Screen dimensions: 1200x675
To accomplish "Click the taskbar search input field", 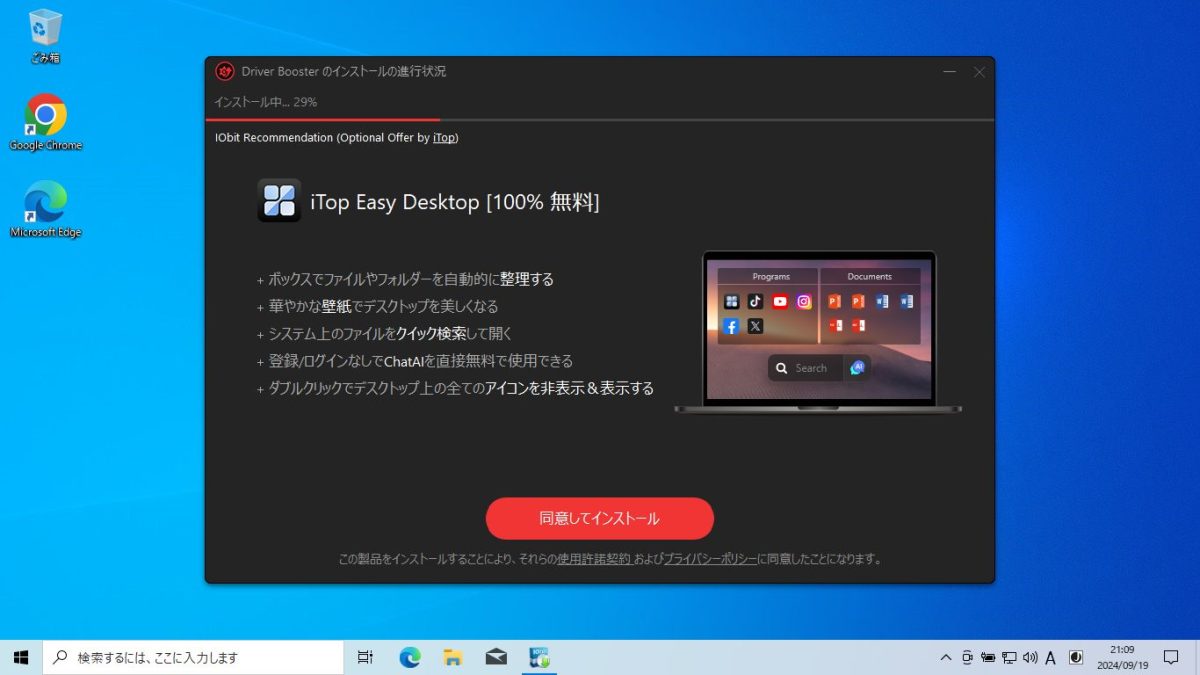I will 193,657.
